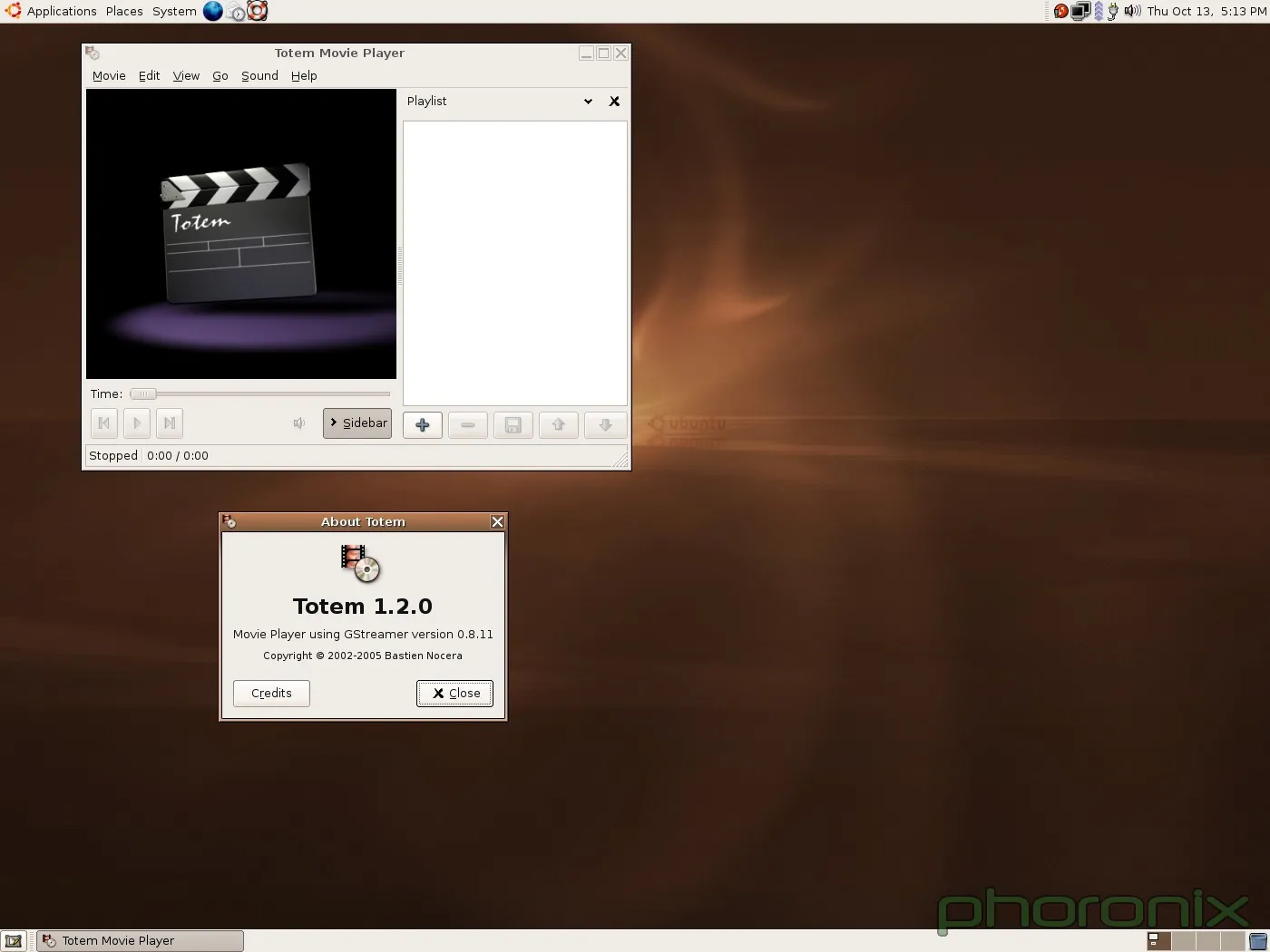Open the Go menu
Viewport: 1270px width, 952px height.
point(220,76)
